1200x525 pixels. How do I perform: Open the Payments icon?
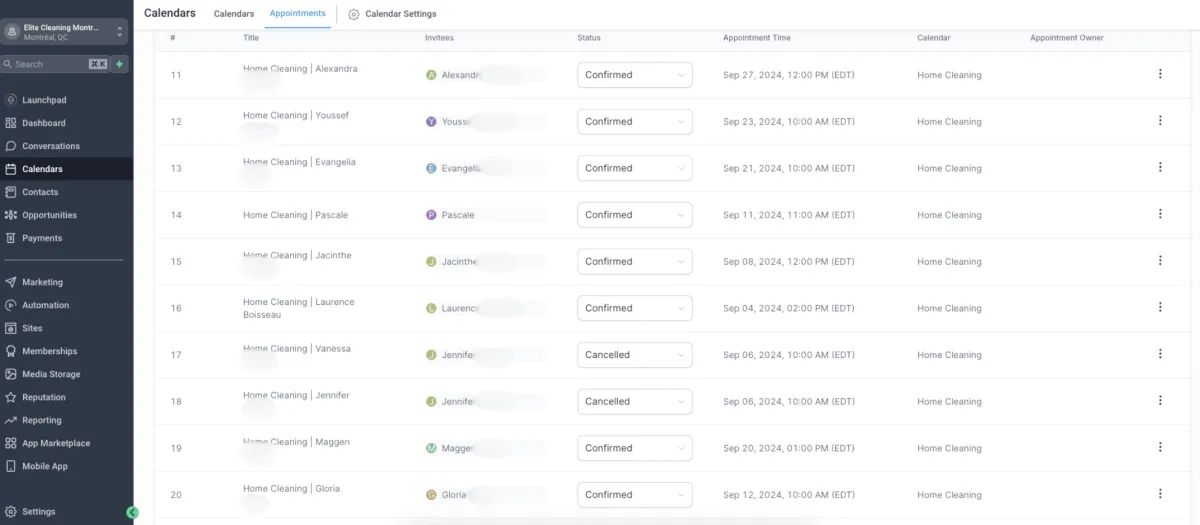pos(11,238)
